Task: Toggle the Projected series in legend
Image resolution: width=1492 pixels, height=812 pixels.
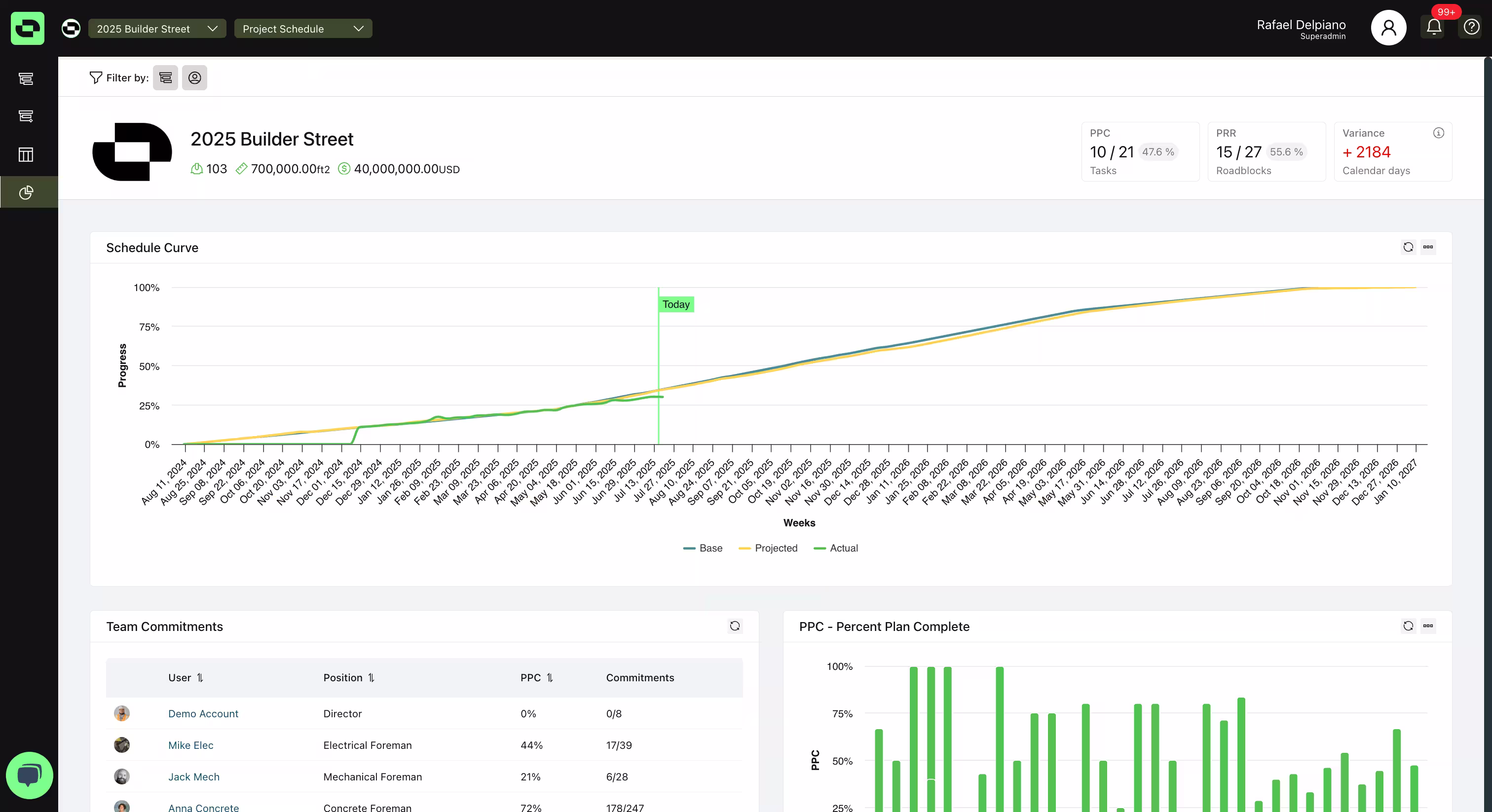Action: tap(768, 548)
